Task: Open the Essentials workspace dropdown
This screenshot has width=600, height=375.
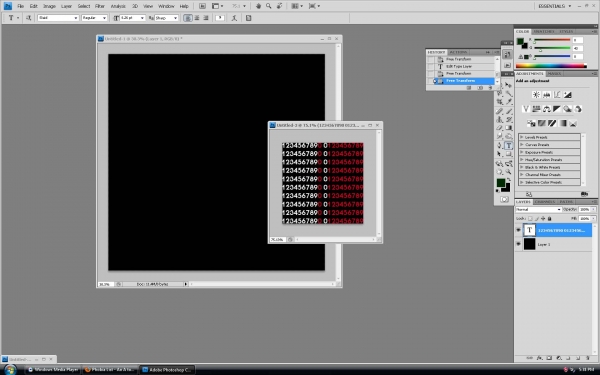Action: tap(554, 6)
